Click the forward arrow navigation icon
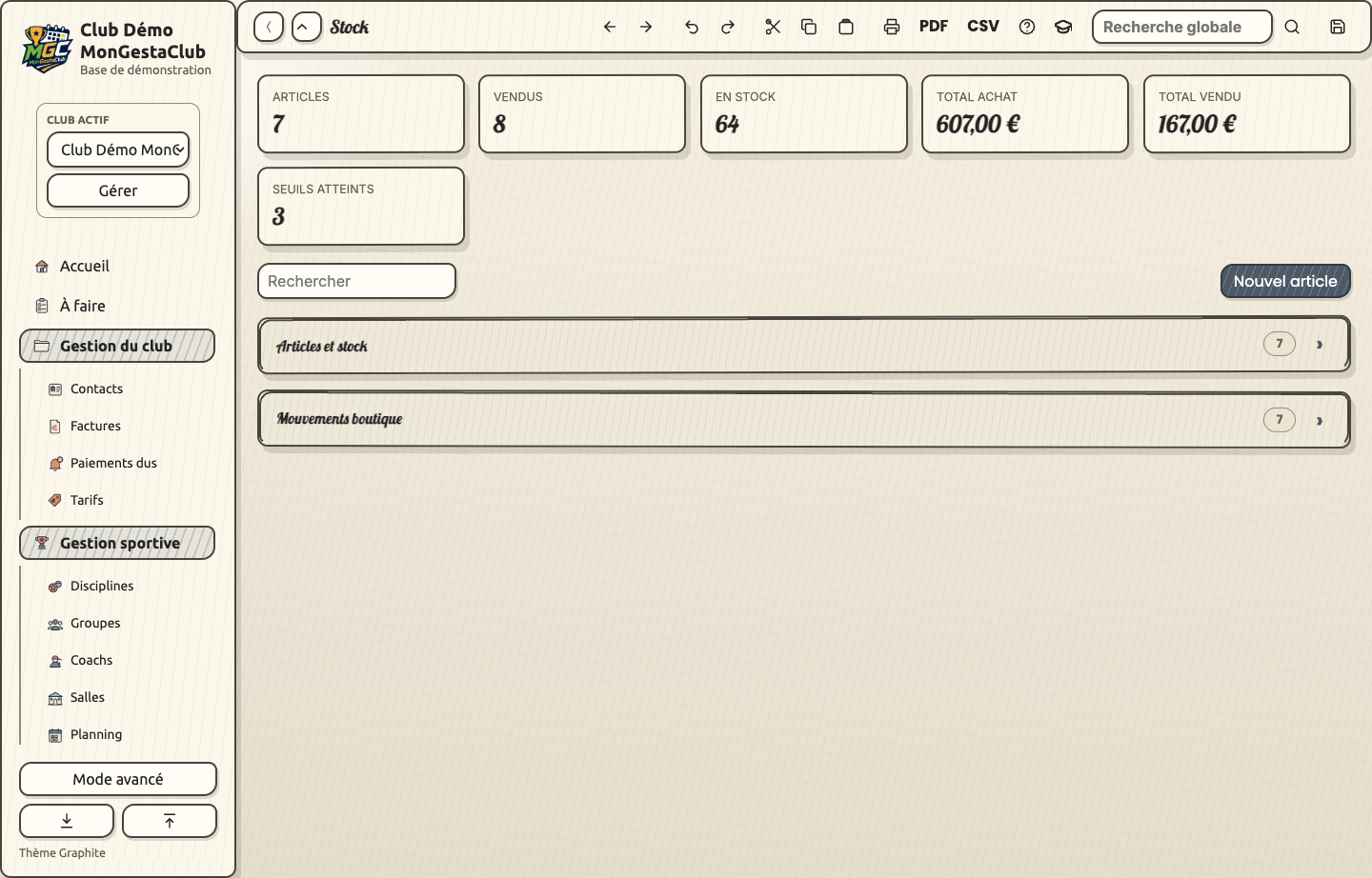 coord(646,27)
